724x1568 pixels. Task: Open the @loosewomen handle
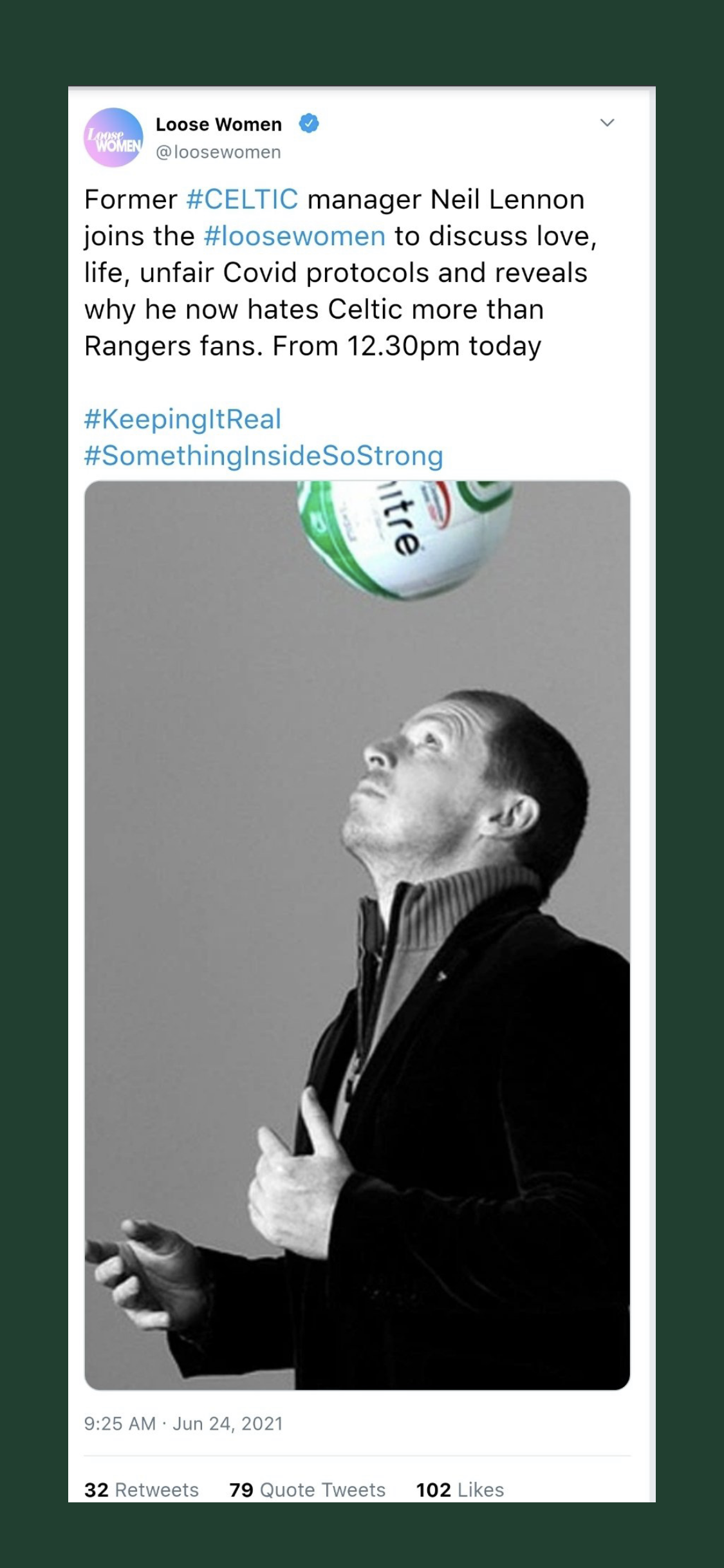[x=218, y=152]
